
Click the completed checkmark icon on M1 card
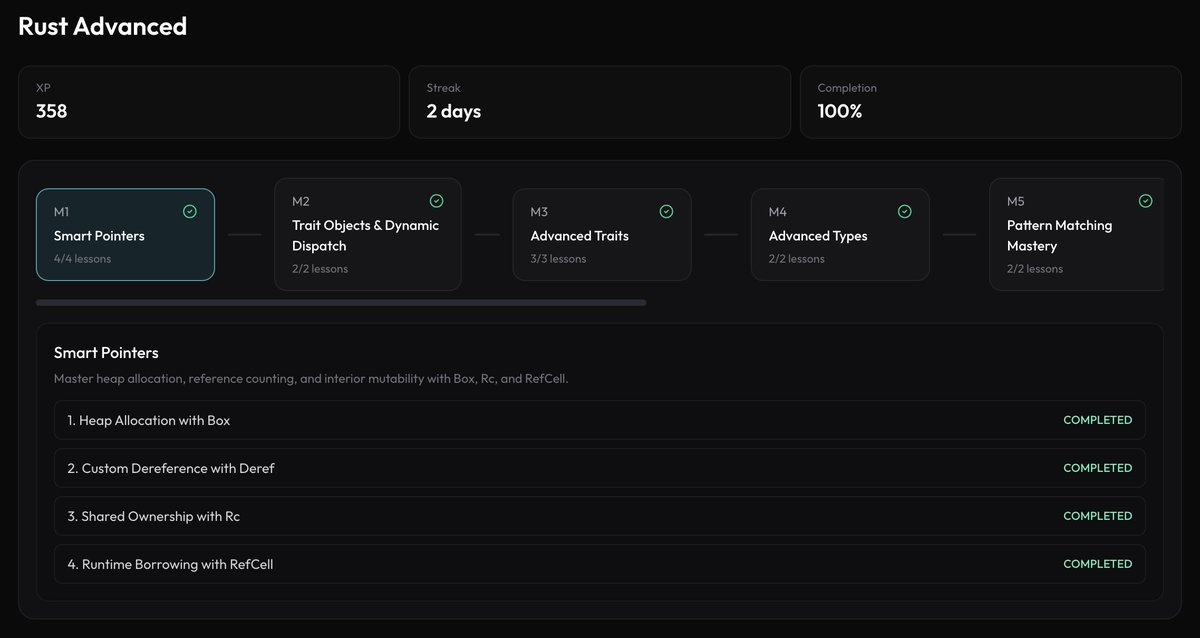190,212
